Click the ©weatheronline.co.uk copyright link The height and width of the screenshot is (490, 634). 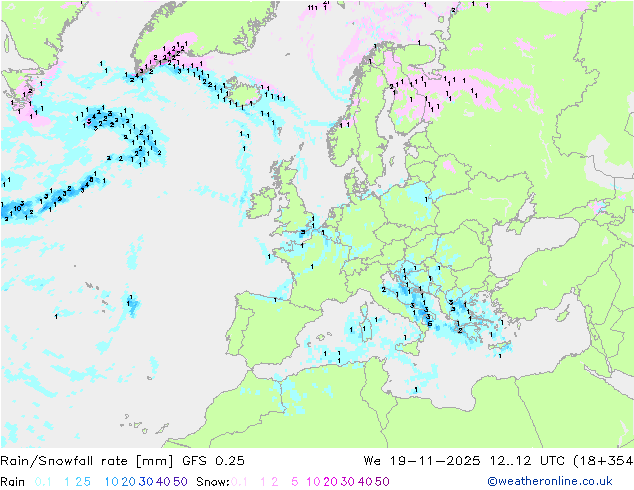coord(550,481)
